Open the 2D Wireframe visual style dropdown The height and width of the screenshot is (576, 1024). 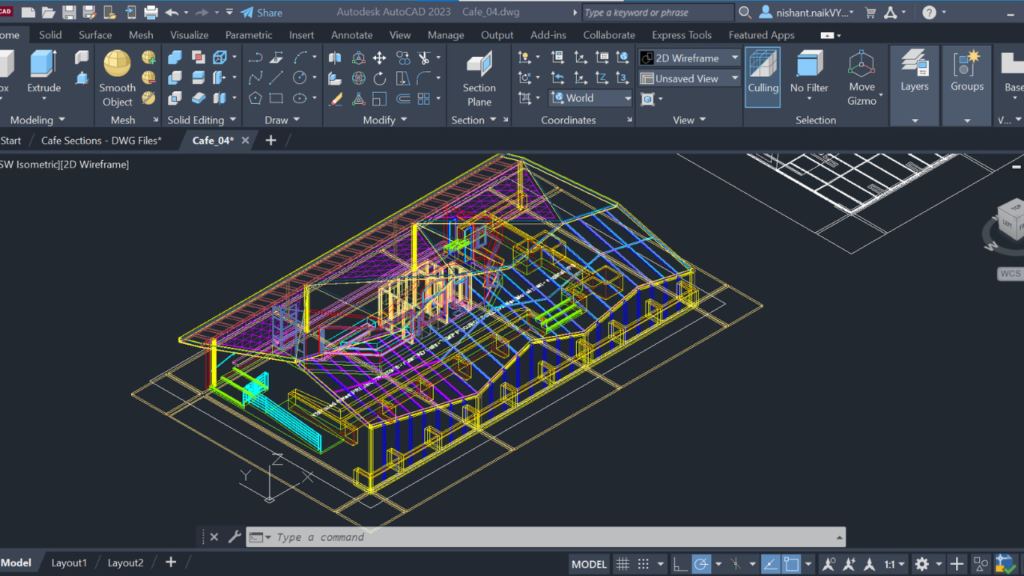pyautogui.click(x=690, y=58)
